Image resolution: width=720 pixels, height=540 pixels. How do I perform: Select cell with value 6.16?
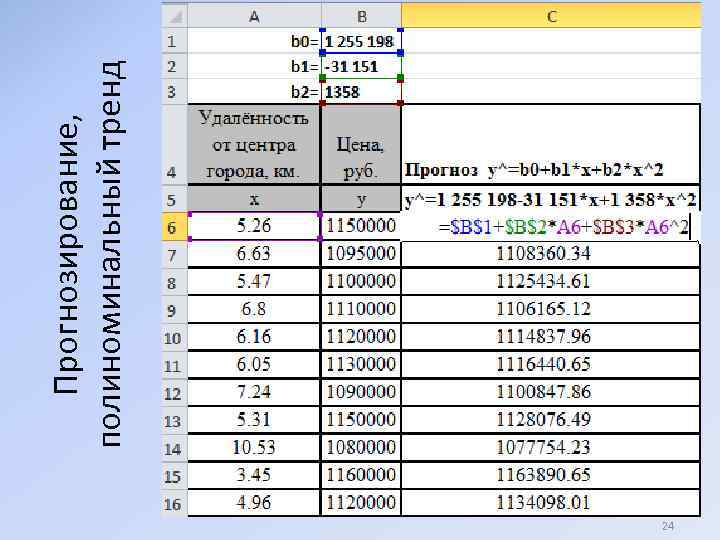pos(254,337)
